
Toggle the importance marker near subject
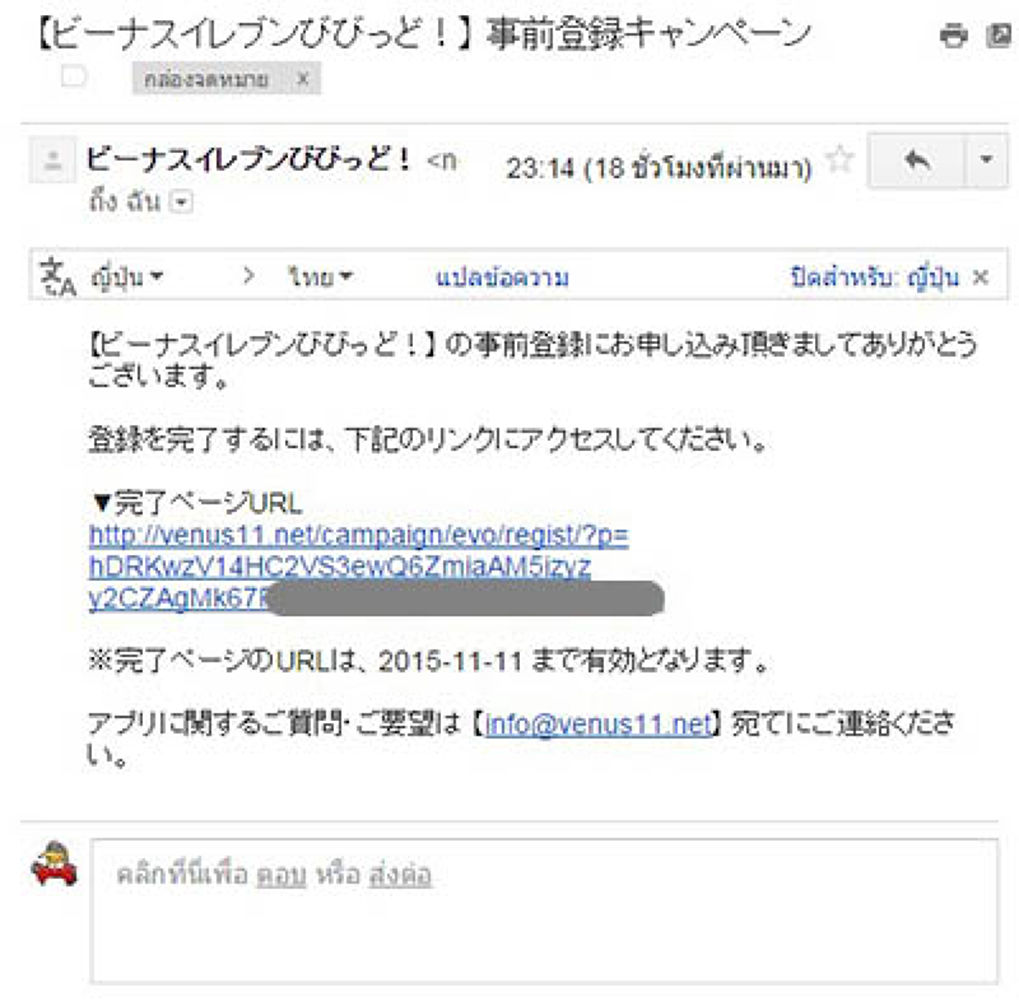pyautogui.click(x=73, y=77)
